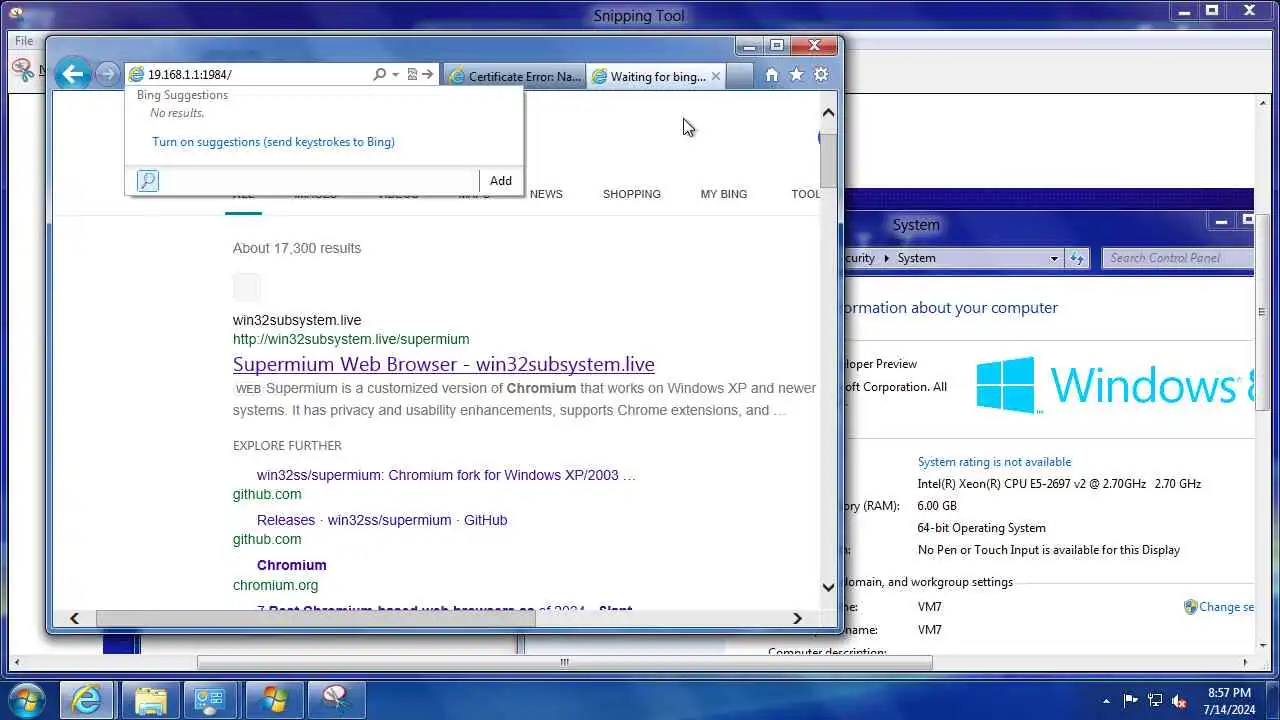Screen dimensions: 1280x720
Task: Open SHOPPING tab on Bing results
Action: (631, 194)
